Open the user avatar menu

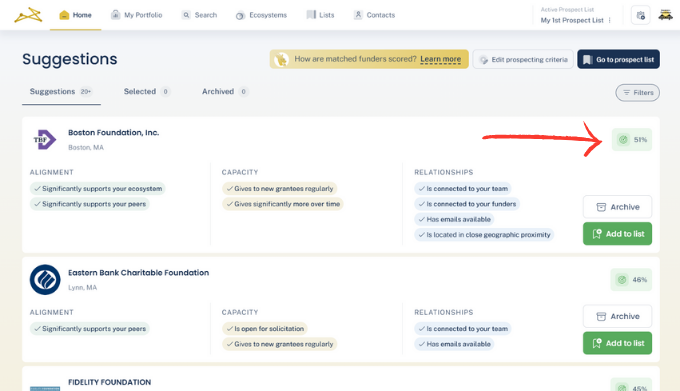tap(666, 15)
